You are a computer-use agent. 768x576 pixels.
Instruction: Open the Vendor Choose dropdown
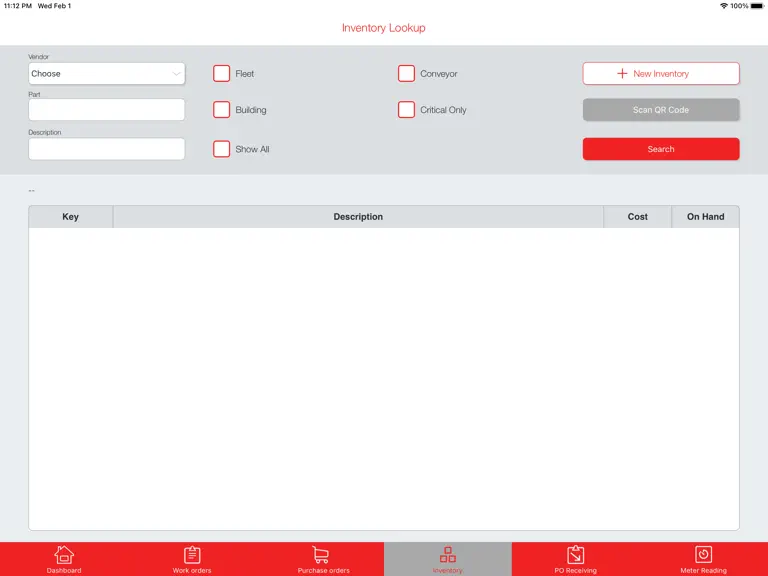pyautogui.click(x=107, y=73)
